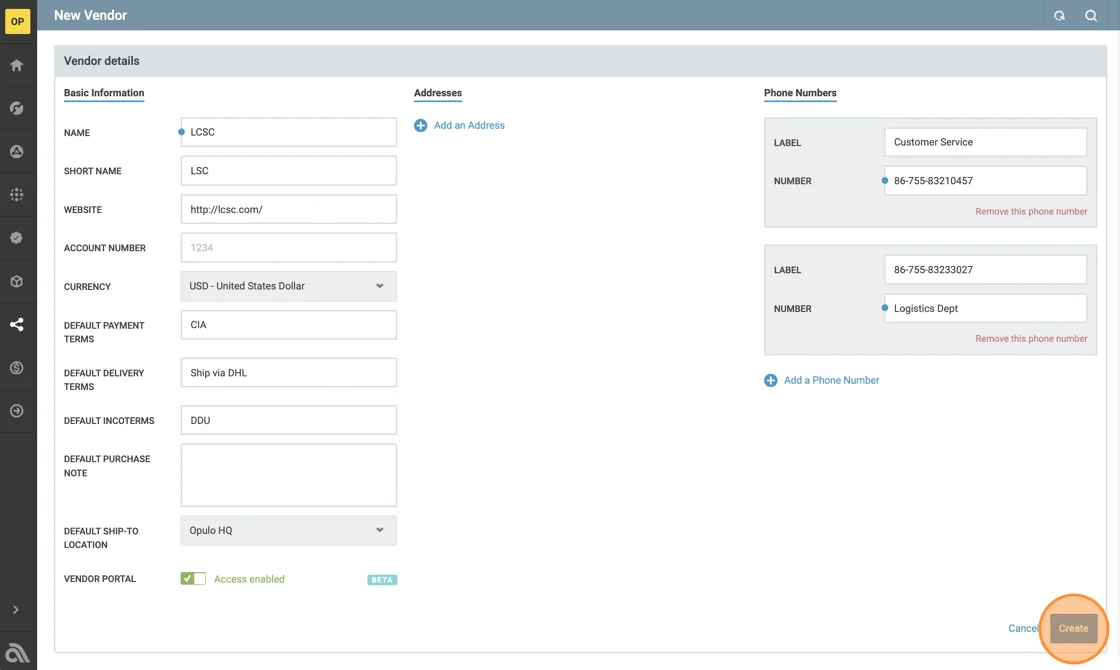Open the cube (parts) icon in sidebar
This screenshot has height=670, width=1120.
coord(17,281)
